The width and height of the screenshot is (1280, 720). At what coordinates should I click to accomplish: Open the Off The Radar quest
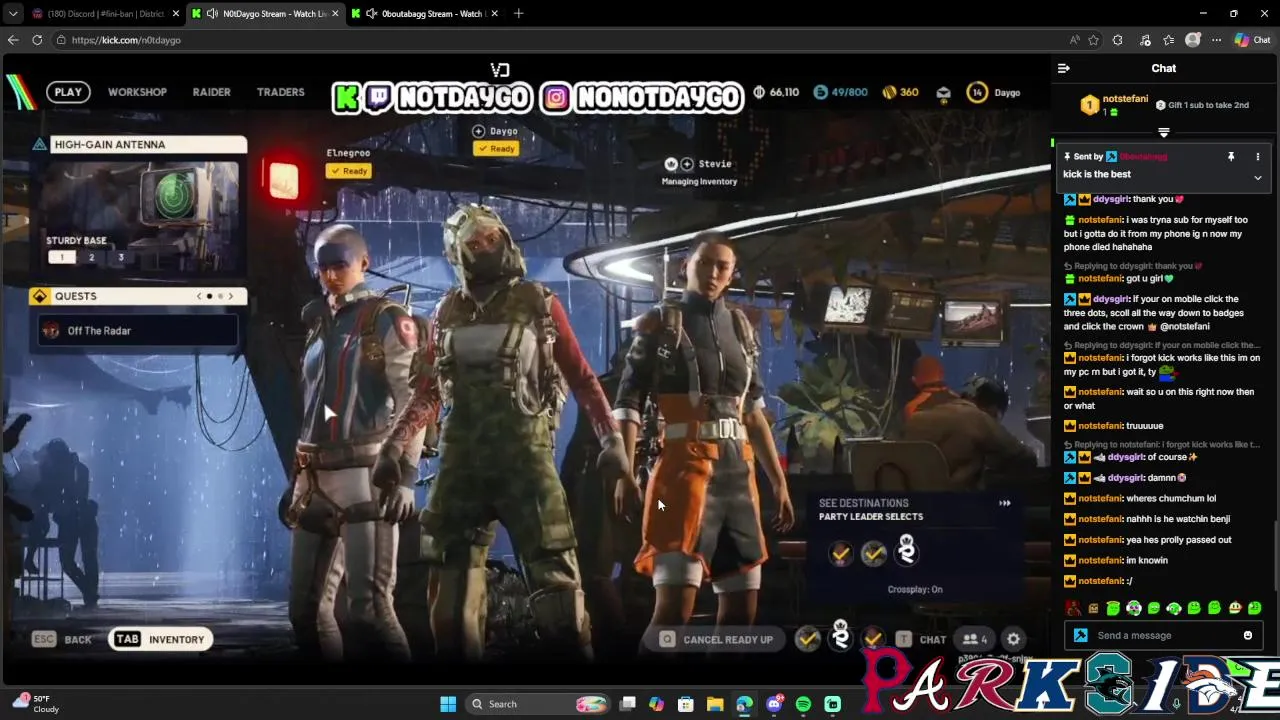click(138, 331)
